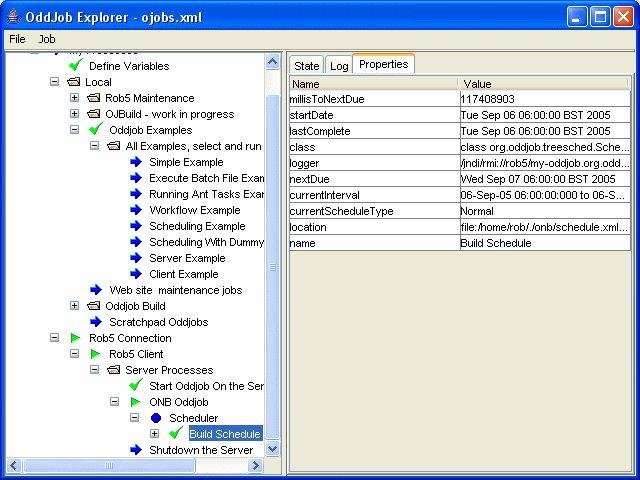Viewport: 640px width, 480px height.
Task: Collapse the ONB Oddjob node
Action: click(114, 402)
